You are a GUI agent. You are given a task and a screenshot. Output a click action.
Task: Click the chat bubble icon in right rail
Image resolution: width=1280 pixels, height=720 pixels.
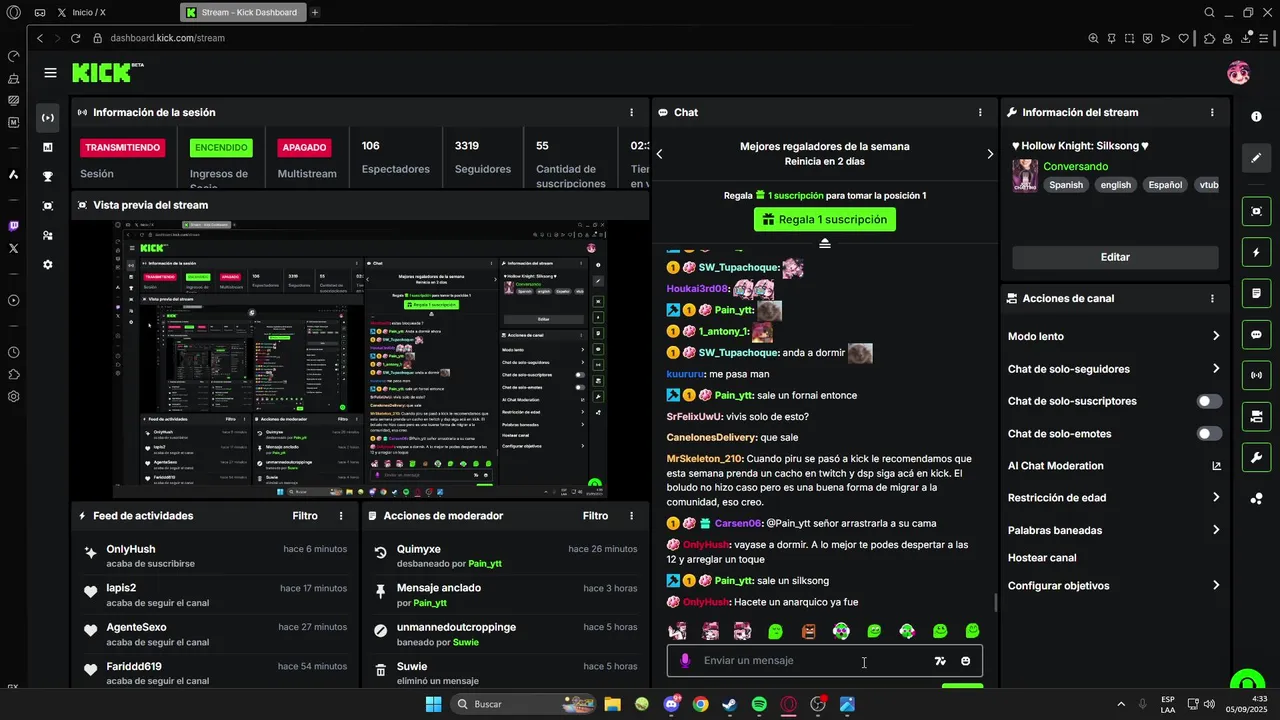[1256, 335]
